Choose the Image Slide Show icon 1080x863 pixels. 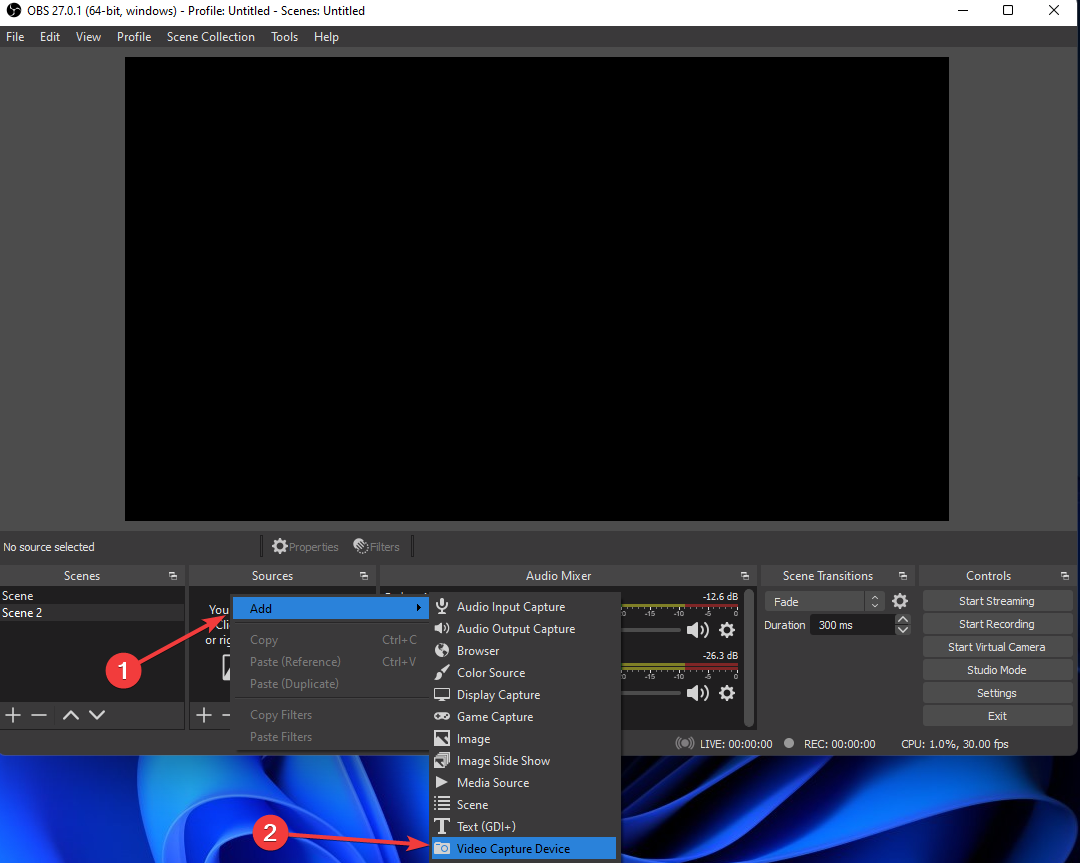pyautogui.click(x=442, y=760)
